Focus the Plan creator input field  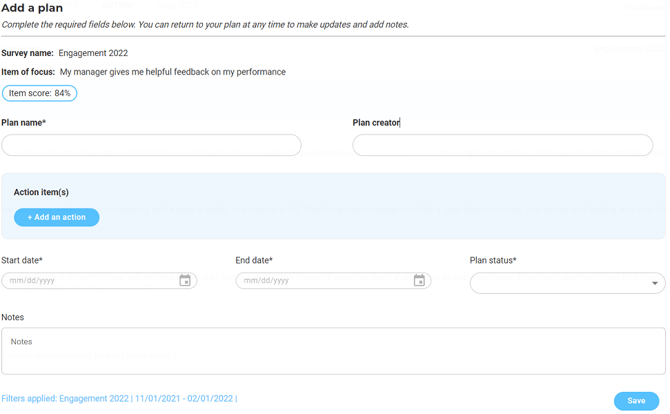pyautogui.click(x=502, y=145)
